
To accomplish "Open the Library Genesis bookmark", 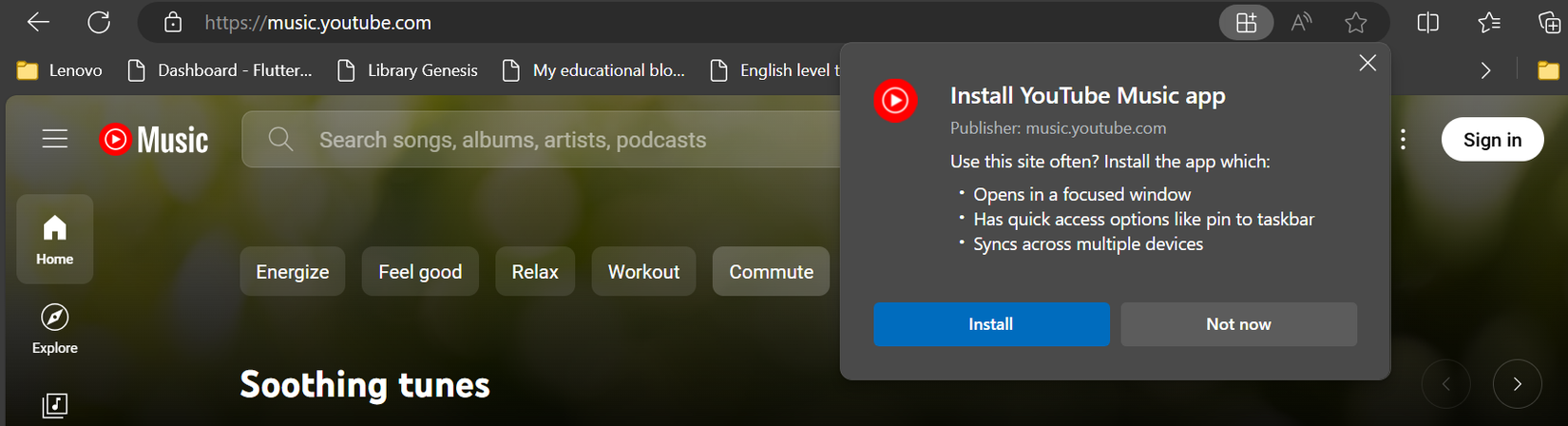I will click(x=409, y=70).
